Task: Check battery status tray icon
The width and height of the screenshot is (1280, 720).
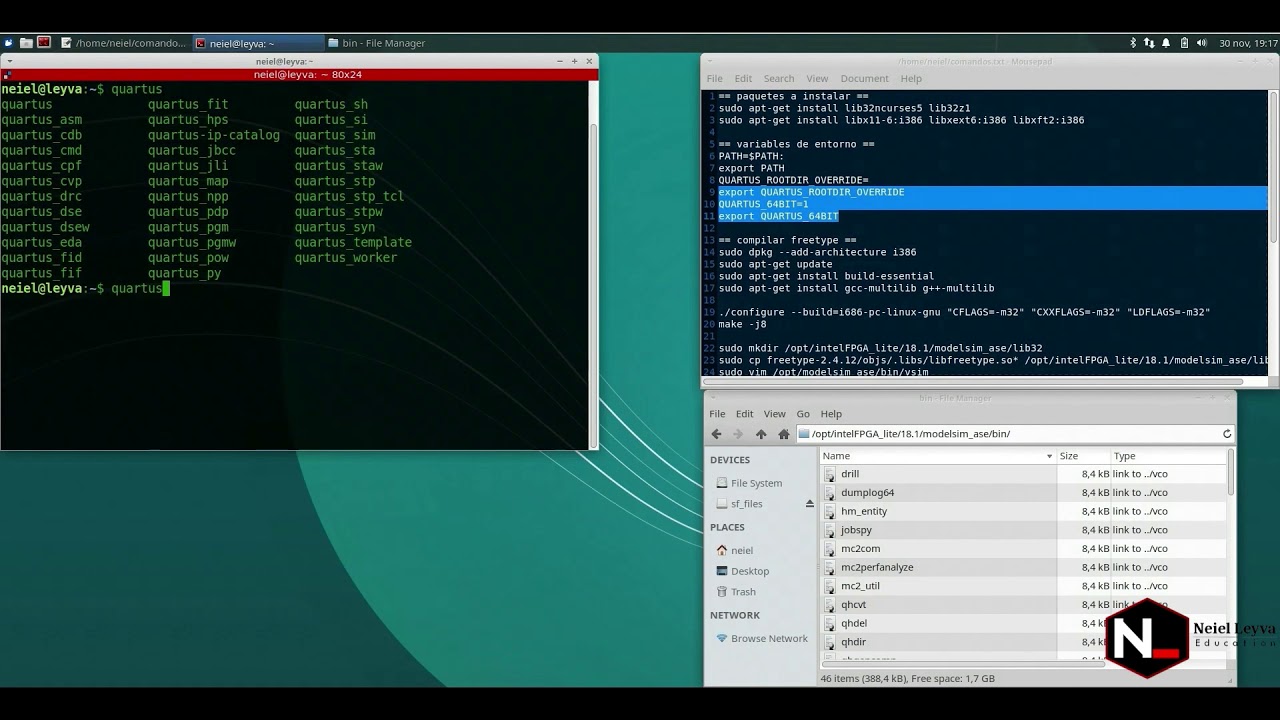Action: click(1184, 43)
